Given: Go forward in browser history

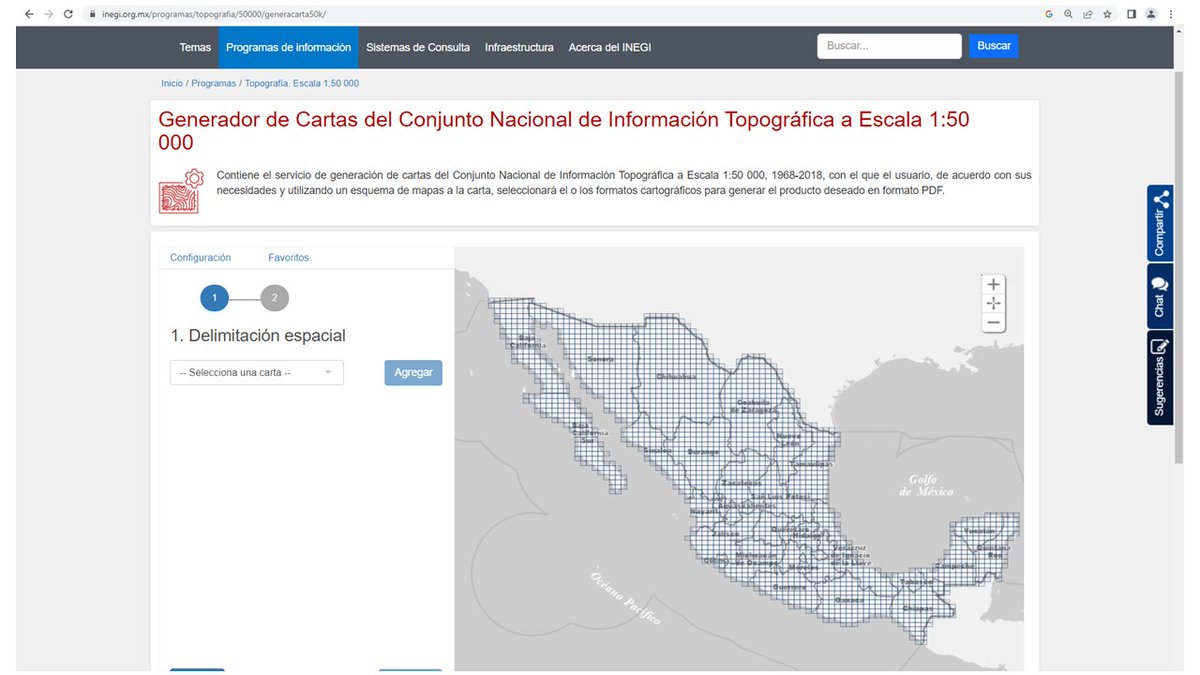Looking at the screenshot, I should (x=47, y=14).
